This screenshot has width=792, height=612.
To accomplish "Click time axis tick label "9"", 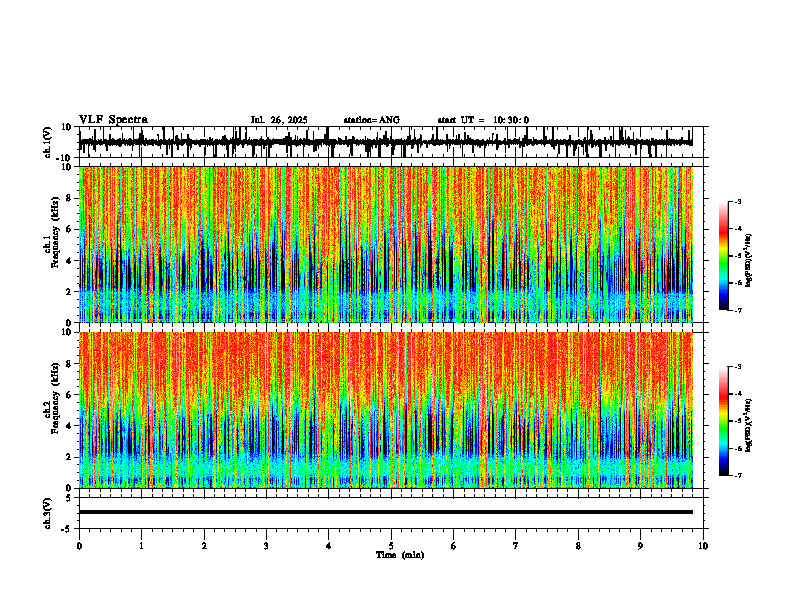I will [x=640, y=546].
